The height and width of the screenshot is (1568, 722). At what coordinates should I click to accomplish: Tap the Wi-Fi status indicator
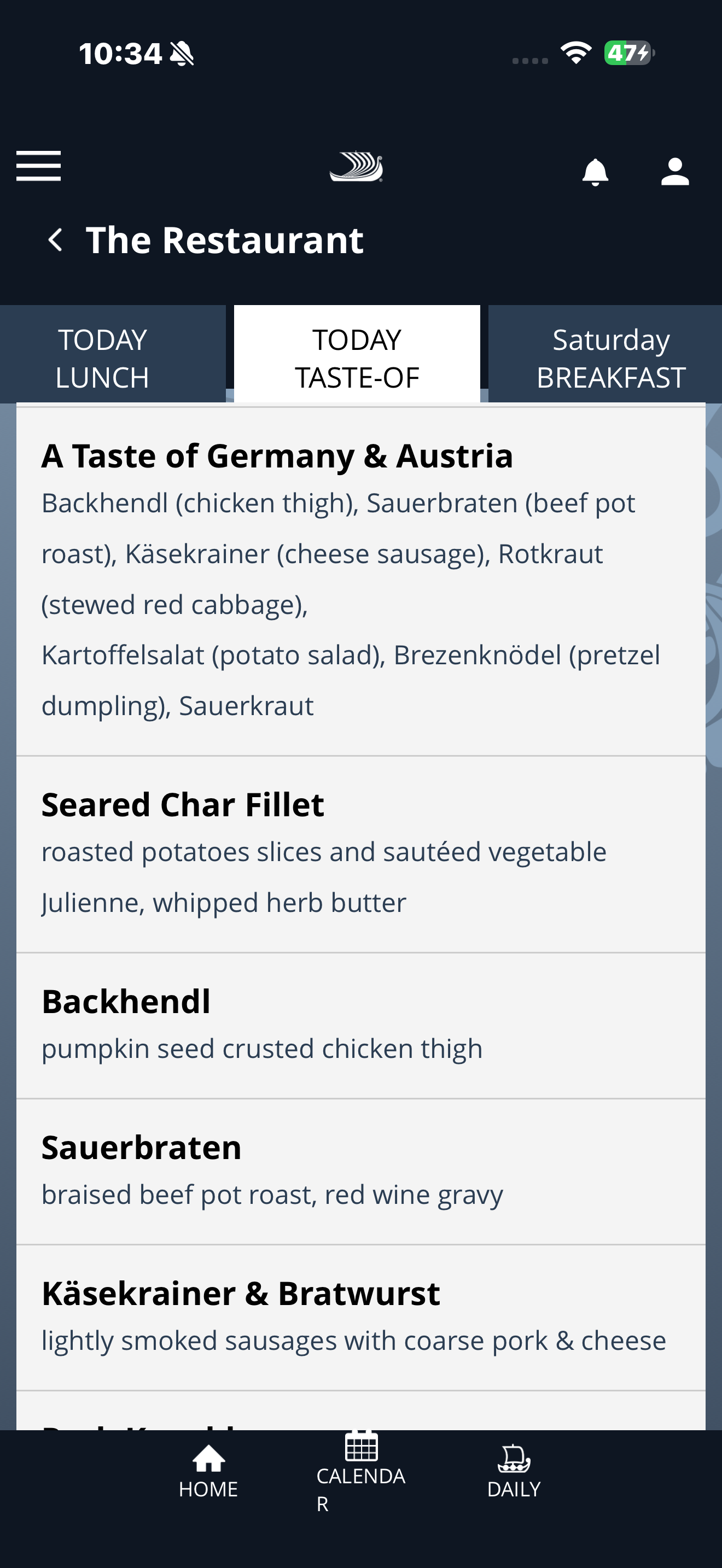click(x=576, y=53)
